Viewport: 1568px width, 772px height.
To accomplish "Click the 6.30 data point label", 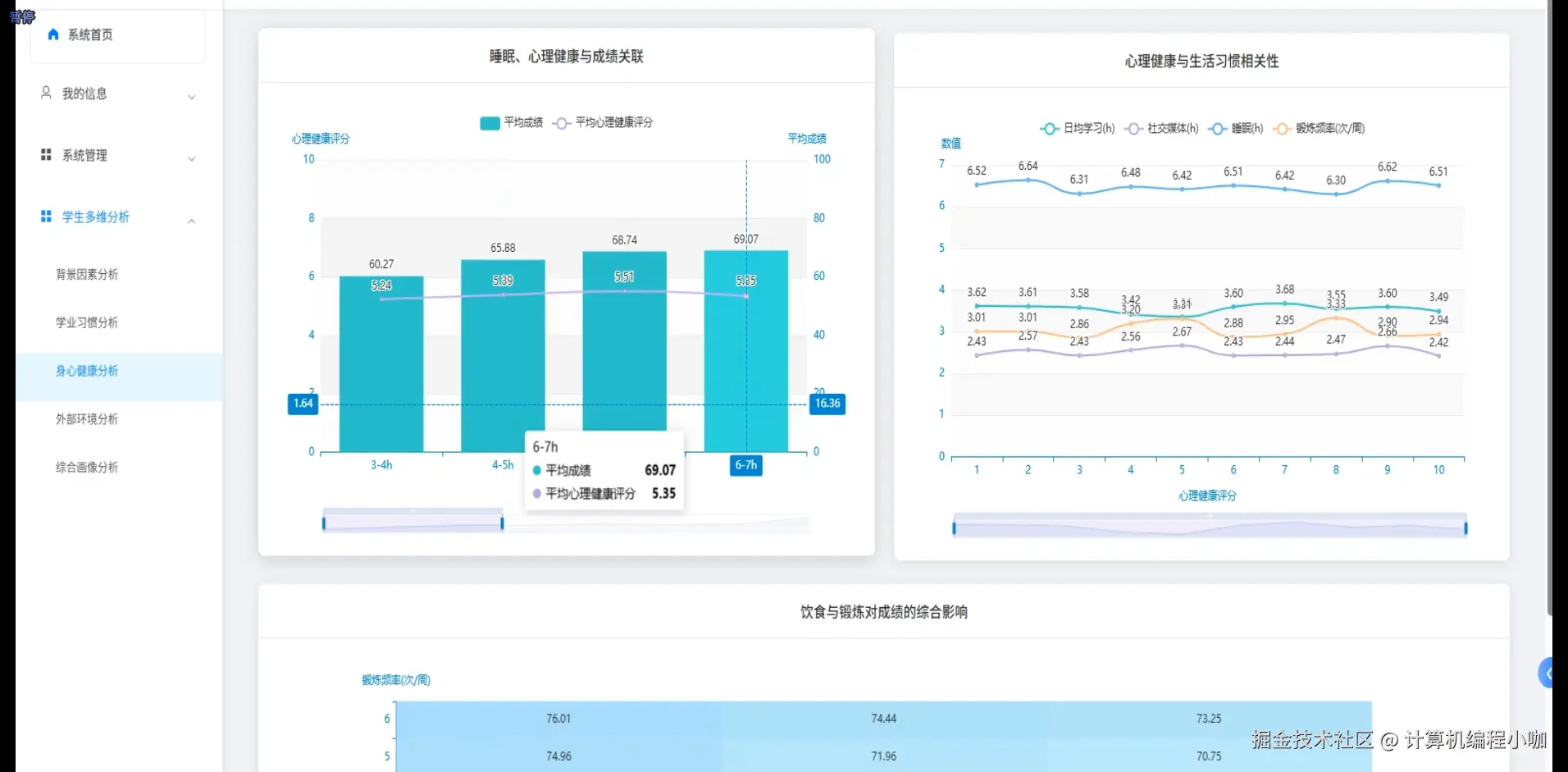I will (1336, 180).
